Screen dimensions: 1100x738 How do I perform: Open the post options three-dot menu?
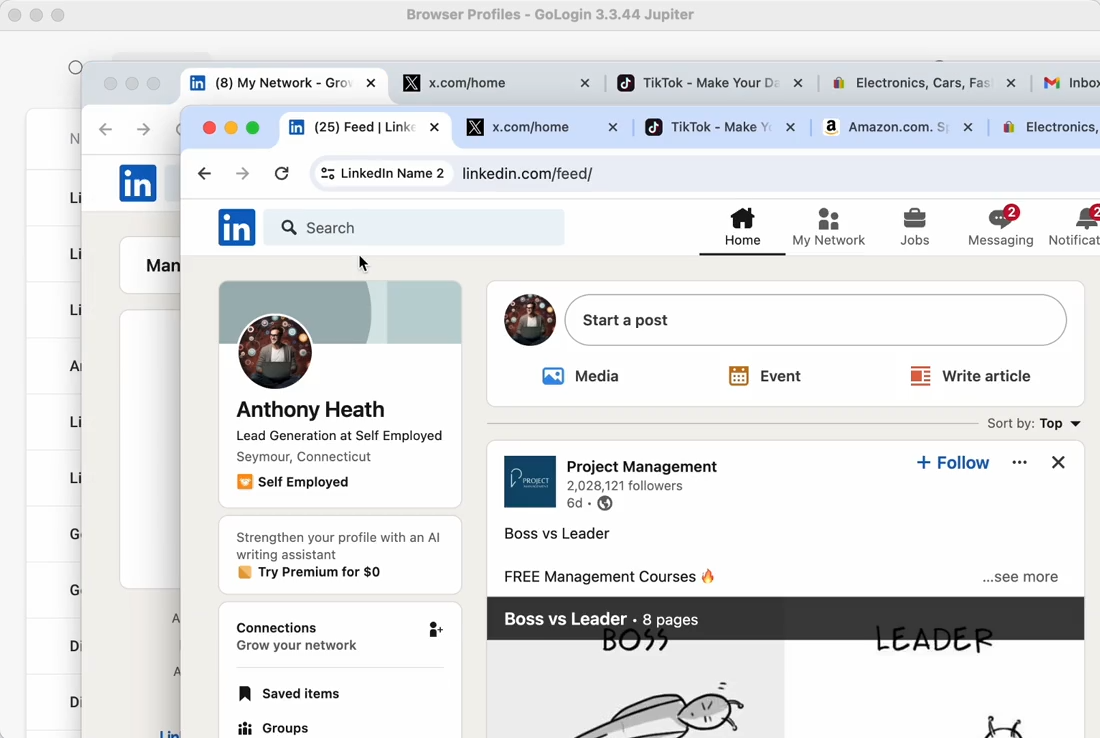[1019, 462]
